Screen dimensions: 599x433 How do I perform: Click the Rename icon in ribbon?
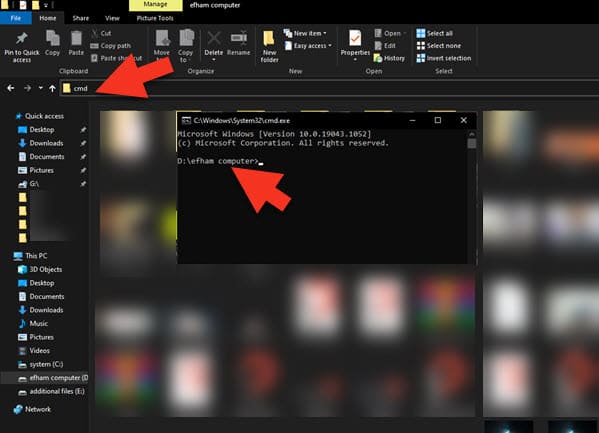238,38
